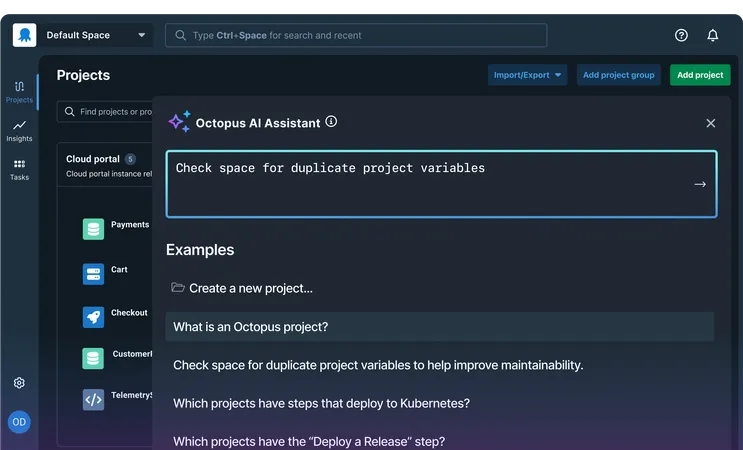743x450 pixels.
Task: Close the Octopus AI Assistant panel
Action: pos(711,123)
